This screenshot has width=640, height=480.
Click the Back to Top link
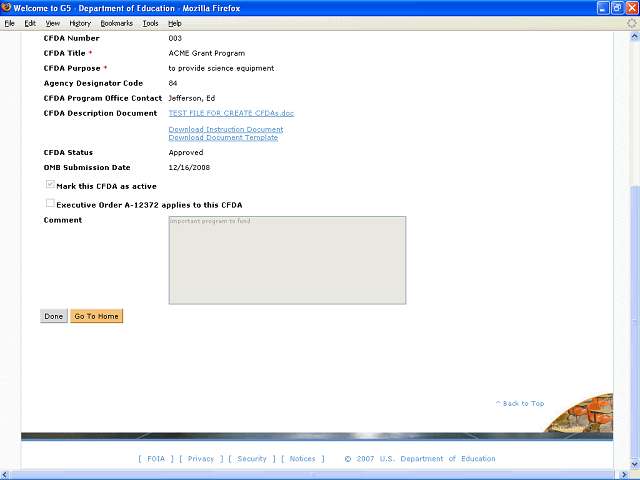(520, 403)
